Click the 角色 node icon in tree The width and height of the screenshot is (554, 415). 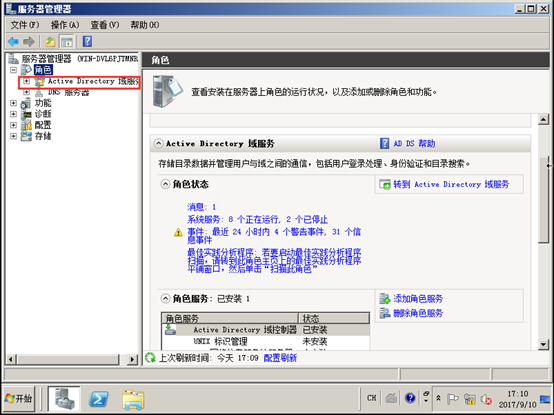click(x=26, y=70)
